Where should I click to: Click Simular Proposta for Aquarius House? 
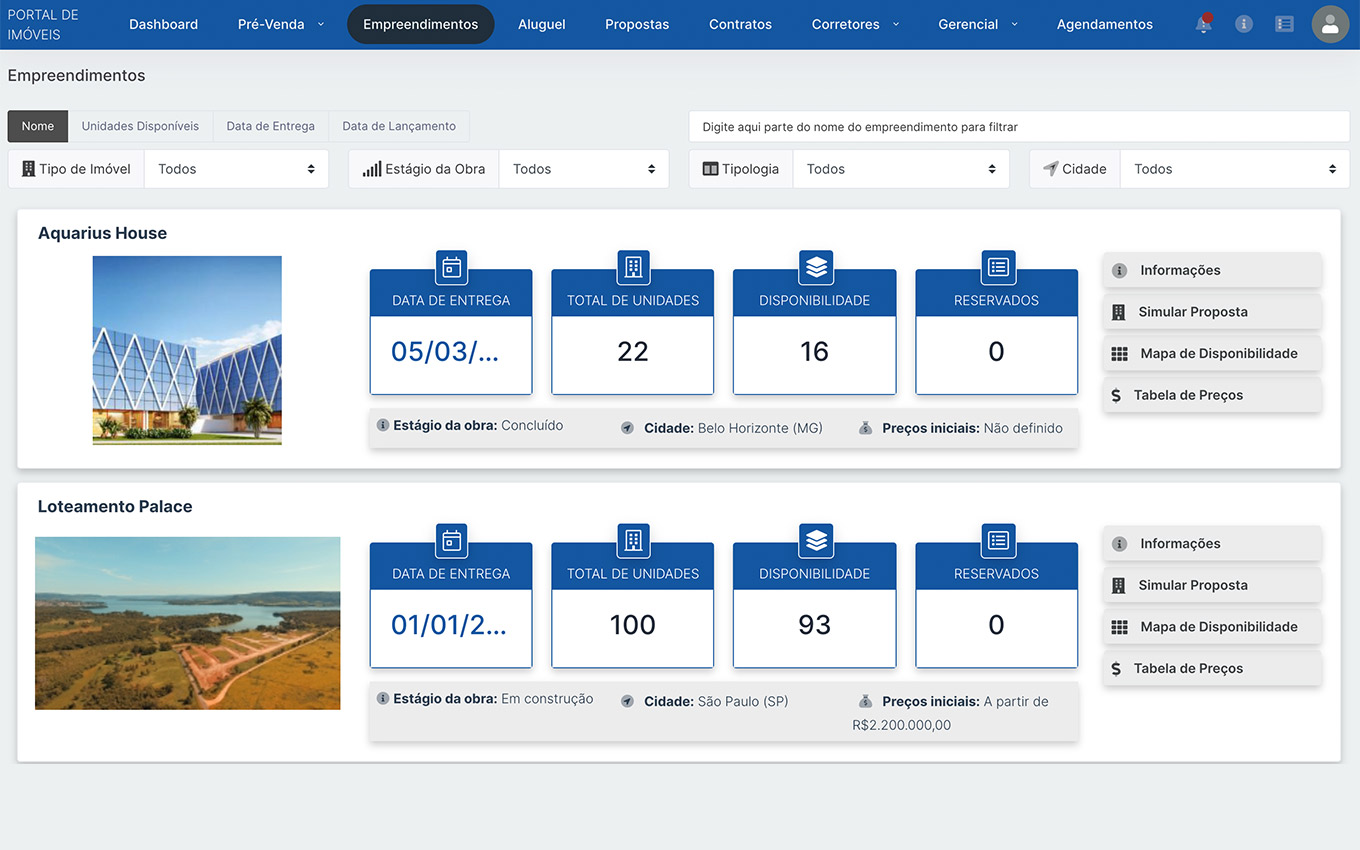(x=1212, y=312)
